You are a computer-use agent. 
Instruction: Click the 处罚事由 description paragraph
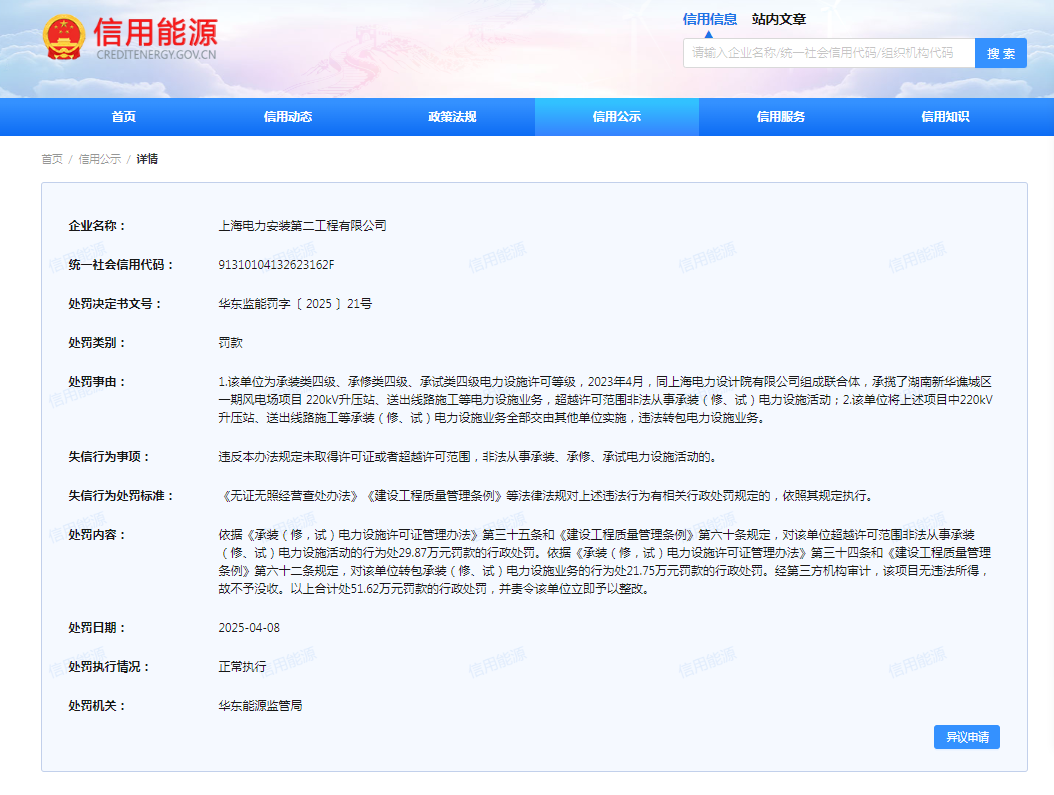pos(606,400)
